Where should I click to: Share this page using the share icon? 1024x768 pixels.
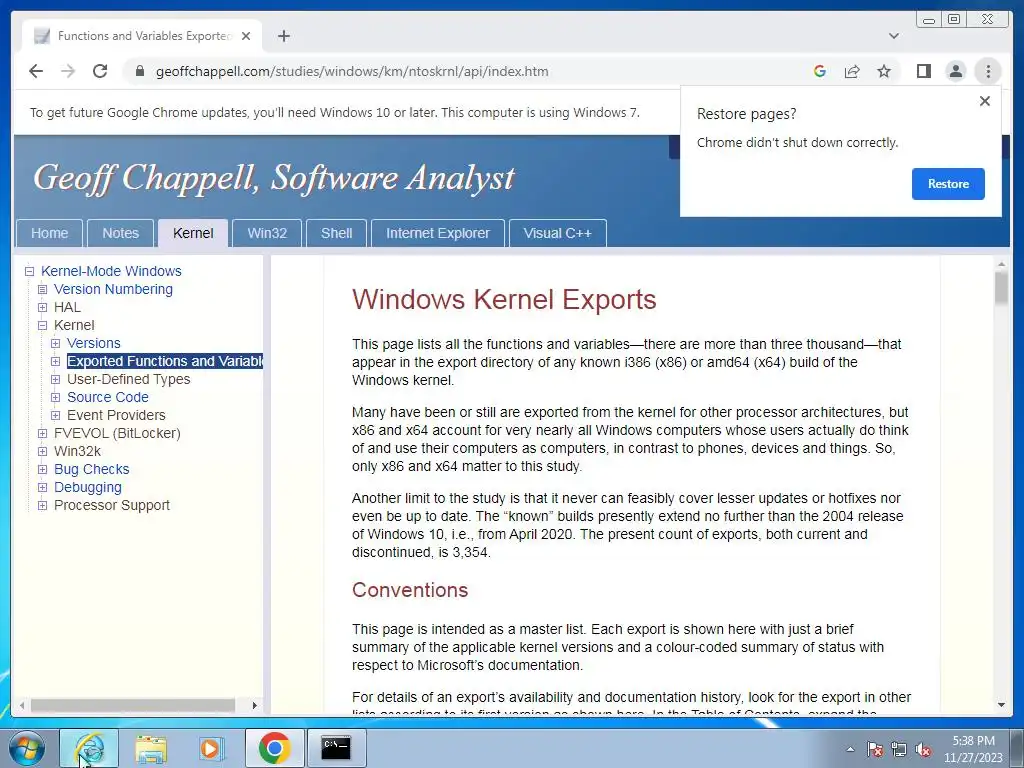pyautogui.click(x=852, y=71)
